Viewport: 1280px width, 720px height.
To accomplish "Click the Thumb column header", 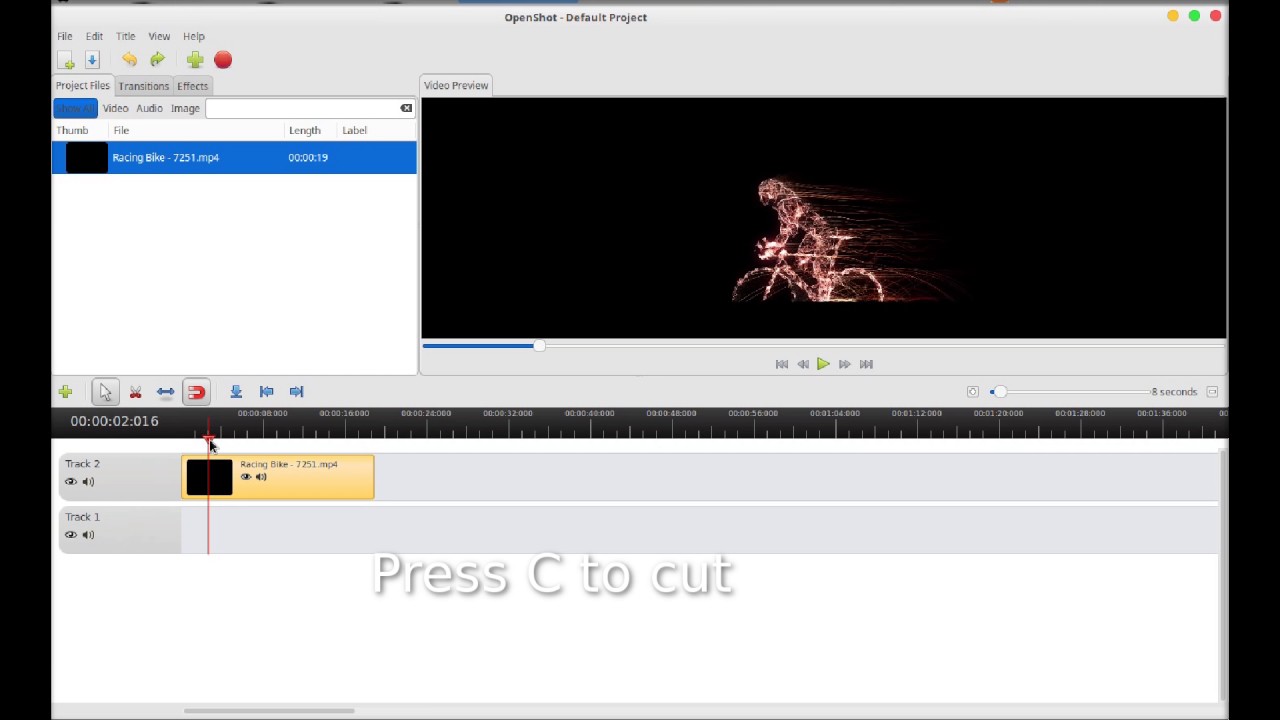I will pyautogui.click(x=80, y=131).
